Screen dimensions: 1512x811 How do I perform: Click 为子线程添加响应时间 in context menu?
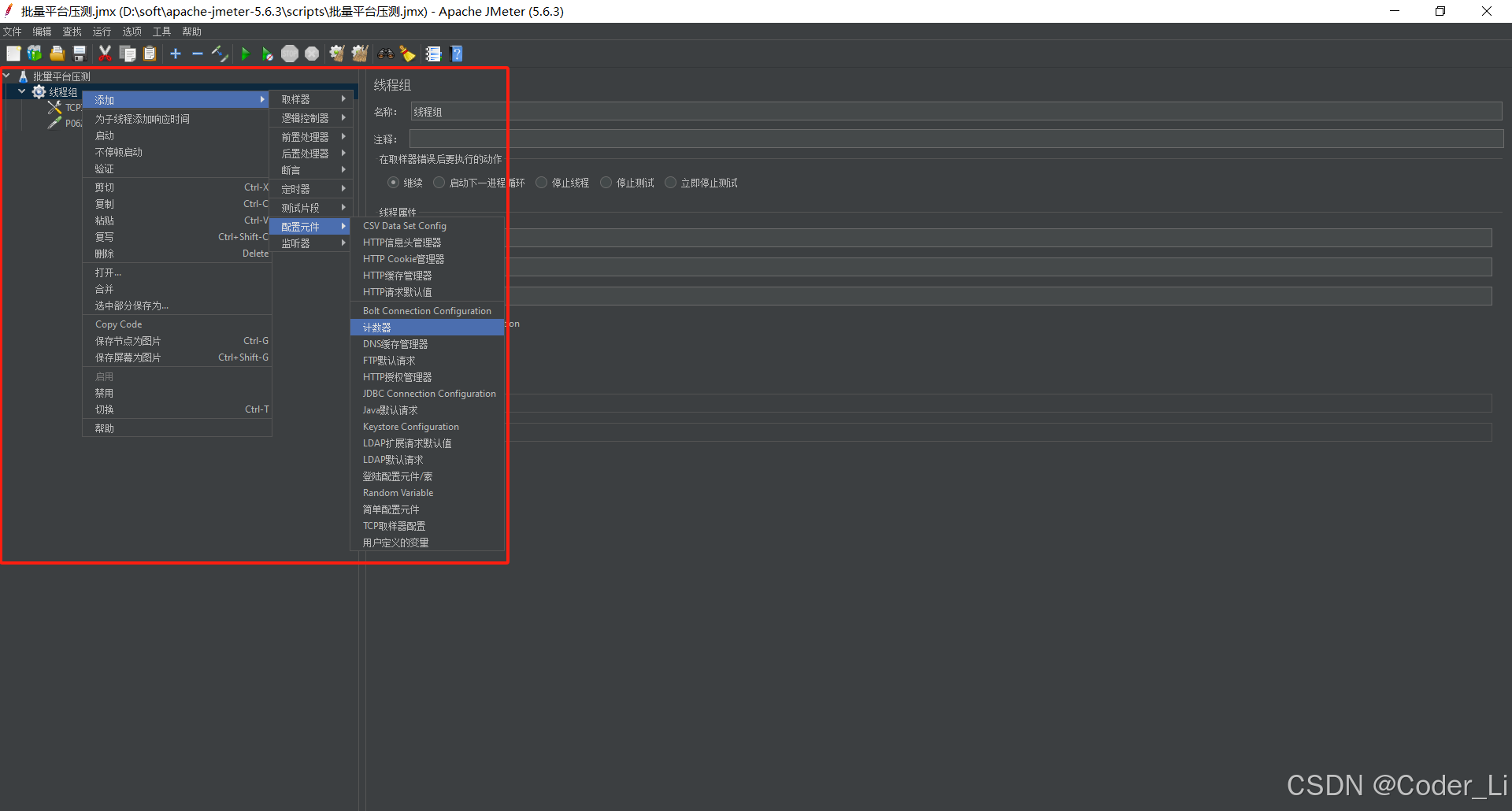click(177, 119)
